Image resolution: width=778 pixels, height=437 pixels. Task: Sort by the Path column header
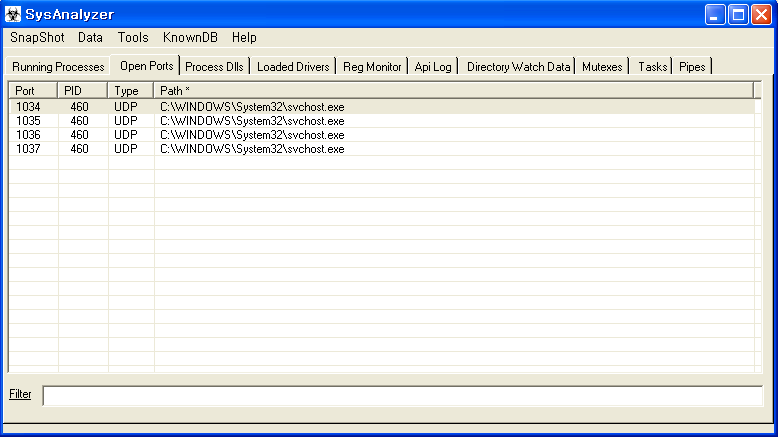[x=454, y=91]
